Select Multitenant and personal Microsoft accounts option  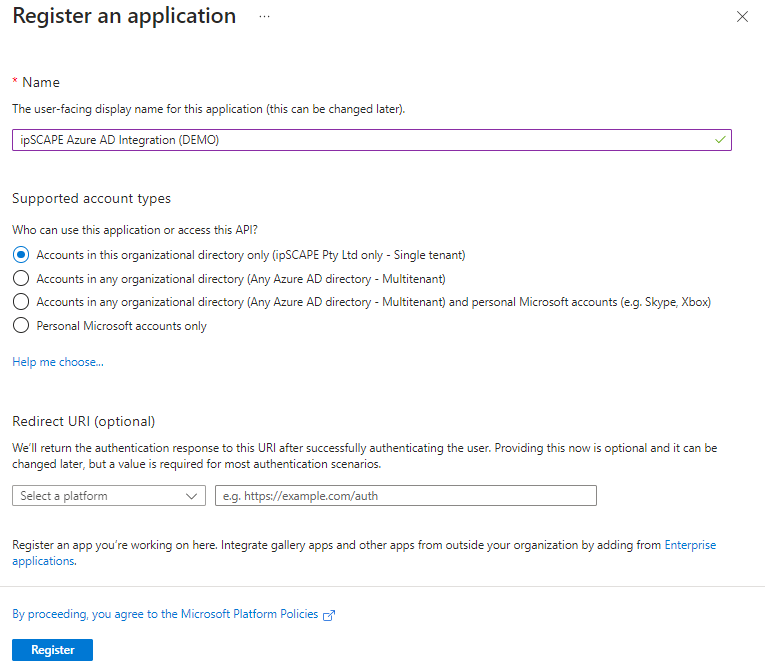(20, 301)
